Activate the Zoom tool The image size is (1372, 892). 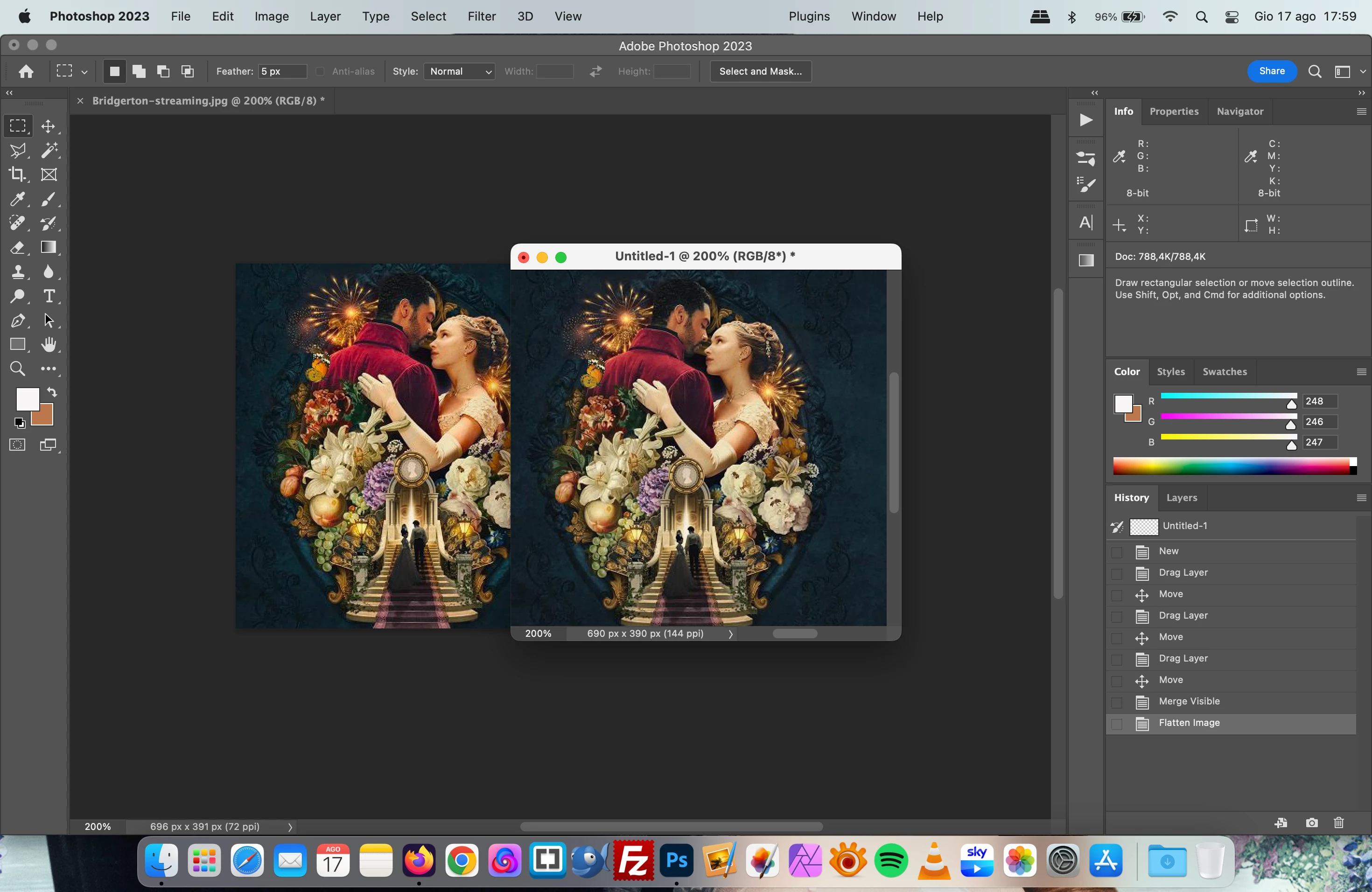(17, 369)
